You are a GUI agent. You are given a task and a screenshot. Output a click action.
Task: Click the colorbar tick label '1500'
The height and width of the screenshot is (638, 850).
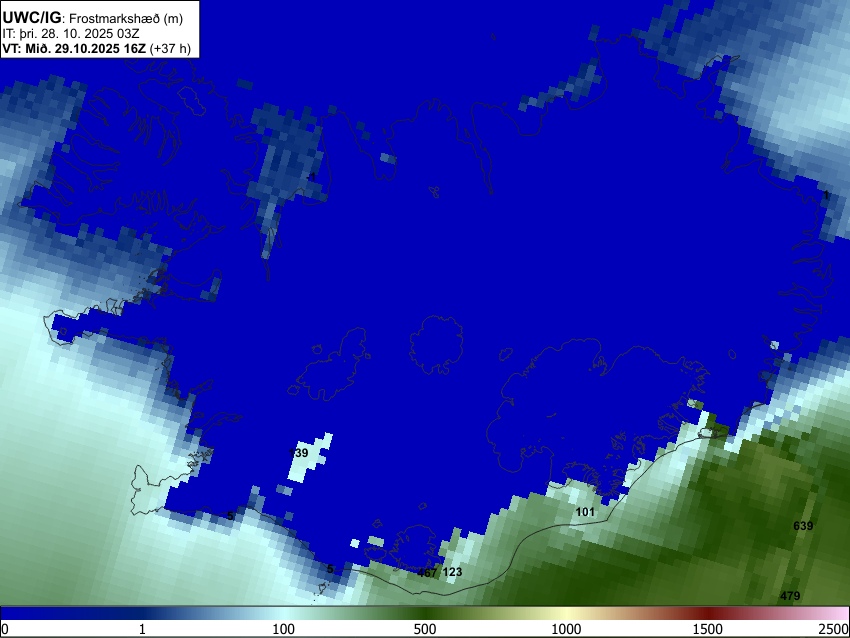tap(708, 629)
